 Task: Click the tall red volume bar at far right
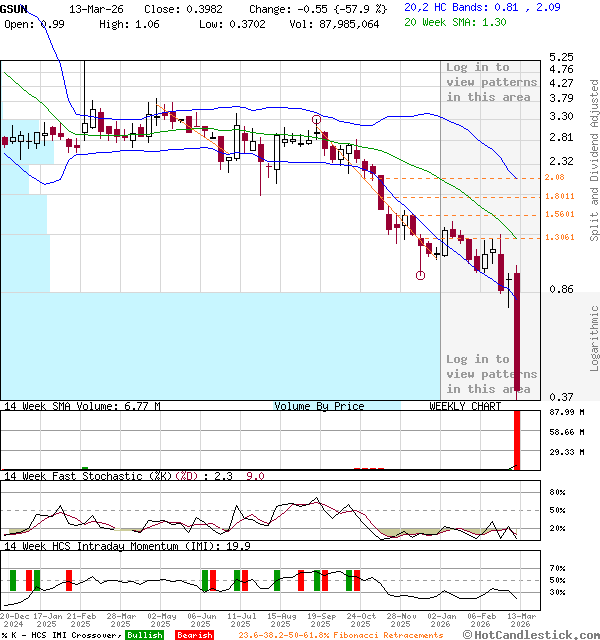click(x=518, y=439)
